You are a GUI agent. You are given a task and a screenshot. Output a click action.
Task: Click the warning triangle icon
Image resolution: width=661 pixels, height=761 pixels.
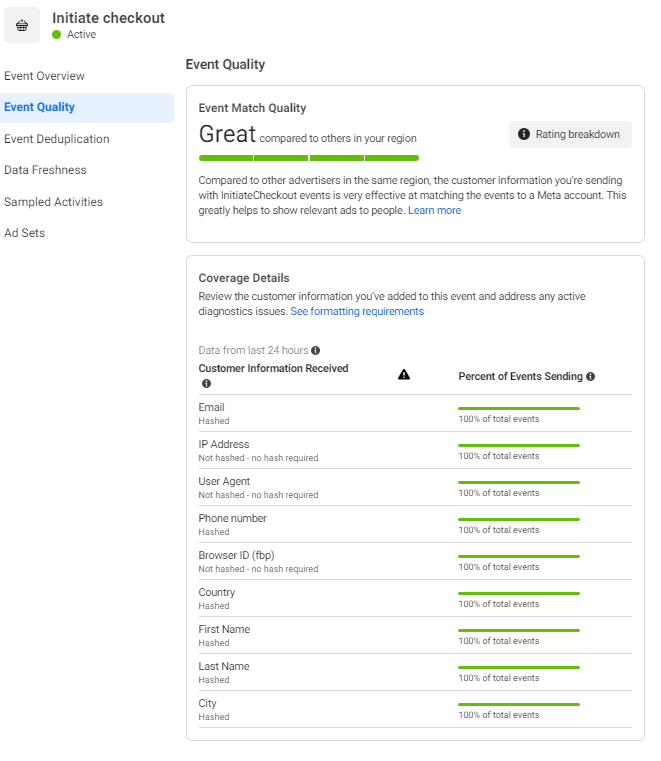click(x=404, y=374)
